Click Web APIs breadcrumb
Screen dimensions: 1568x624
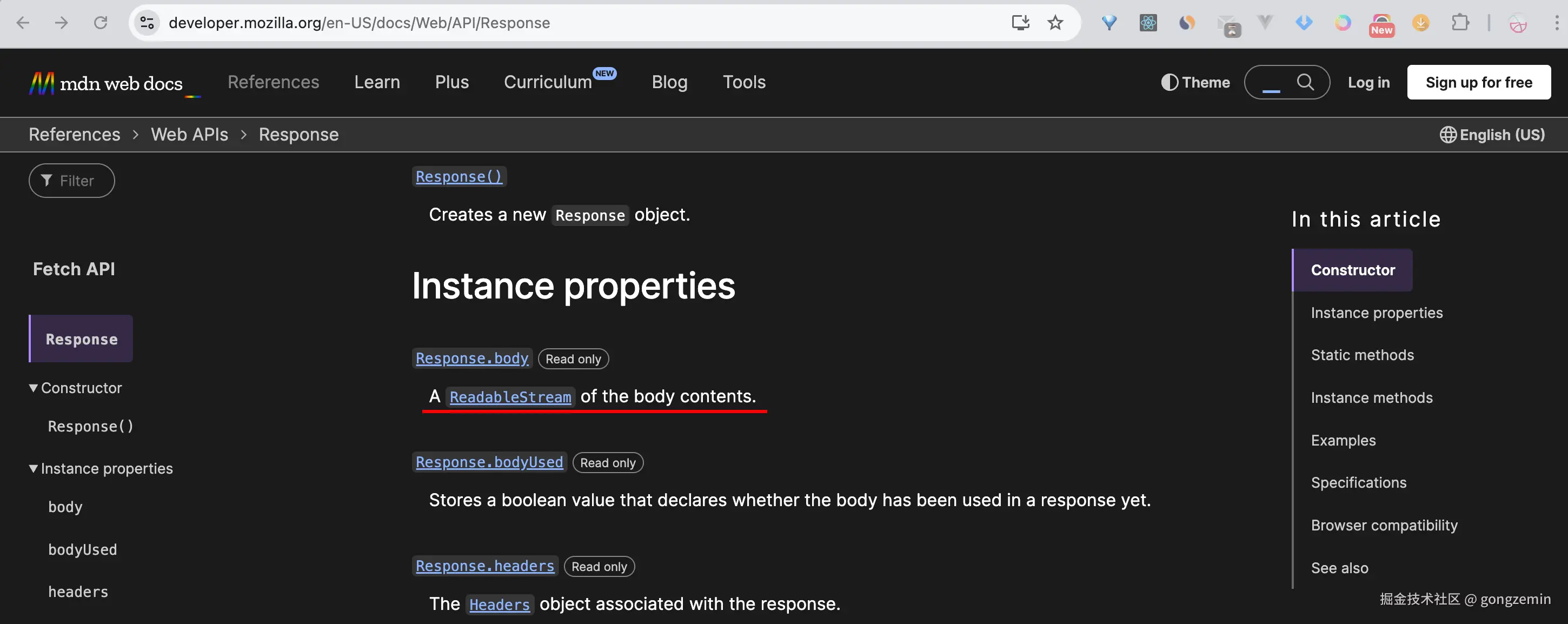coord(189,135)
